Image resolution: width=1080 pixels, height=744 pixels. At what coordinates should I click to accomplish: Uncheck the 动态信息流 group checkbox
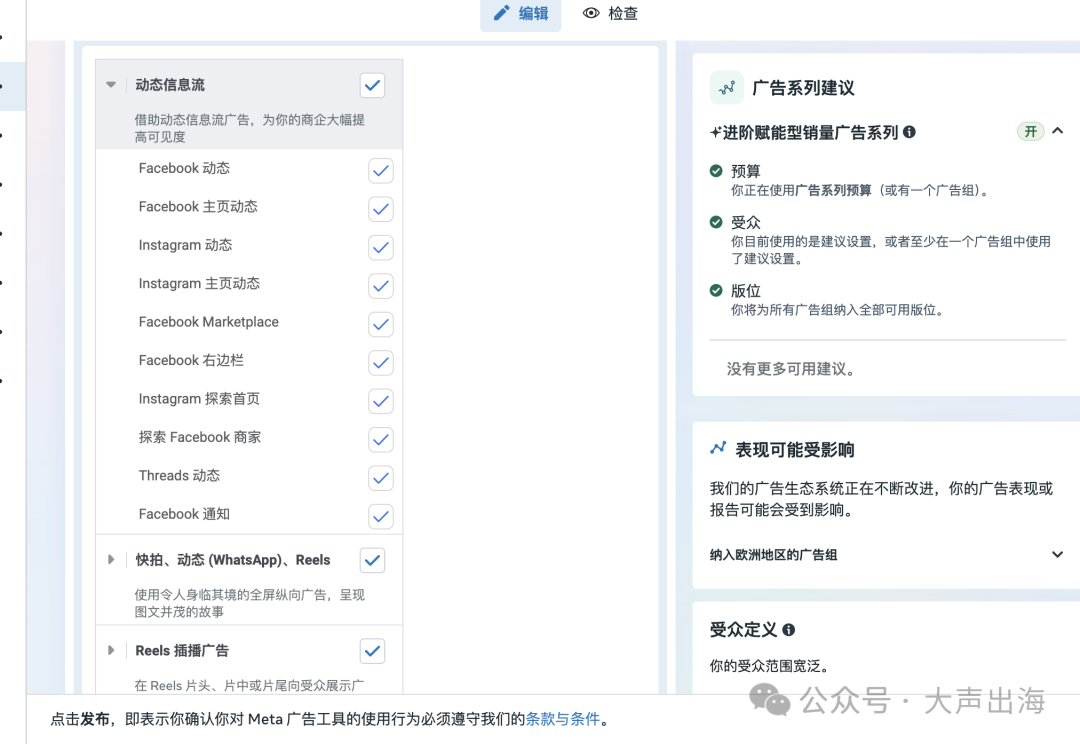(x=373, y=85)
